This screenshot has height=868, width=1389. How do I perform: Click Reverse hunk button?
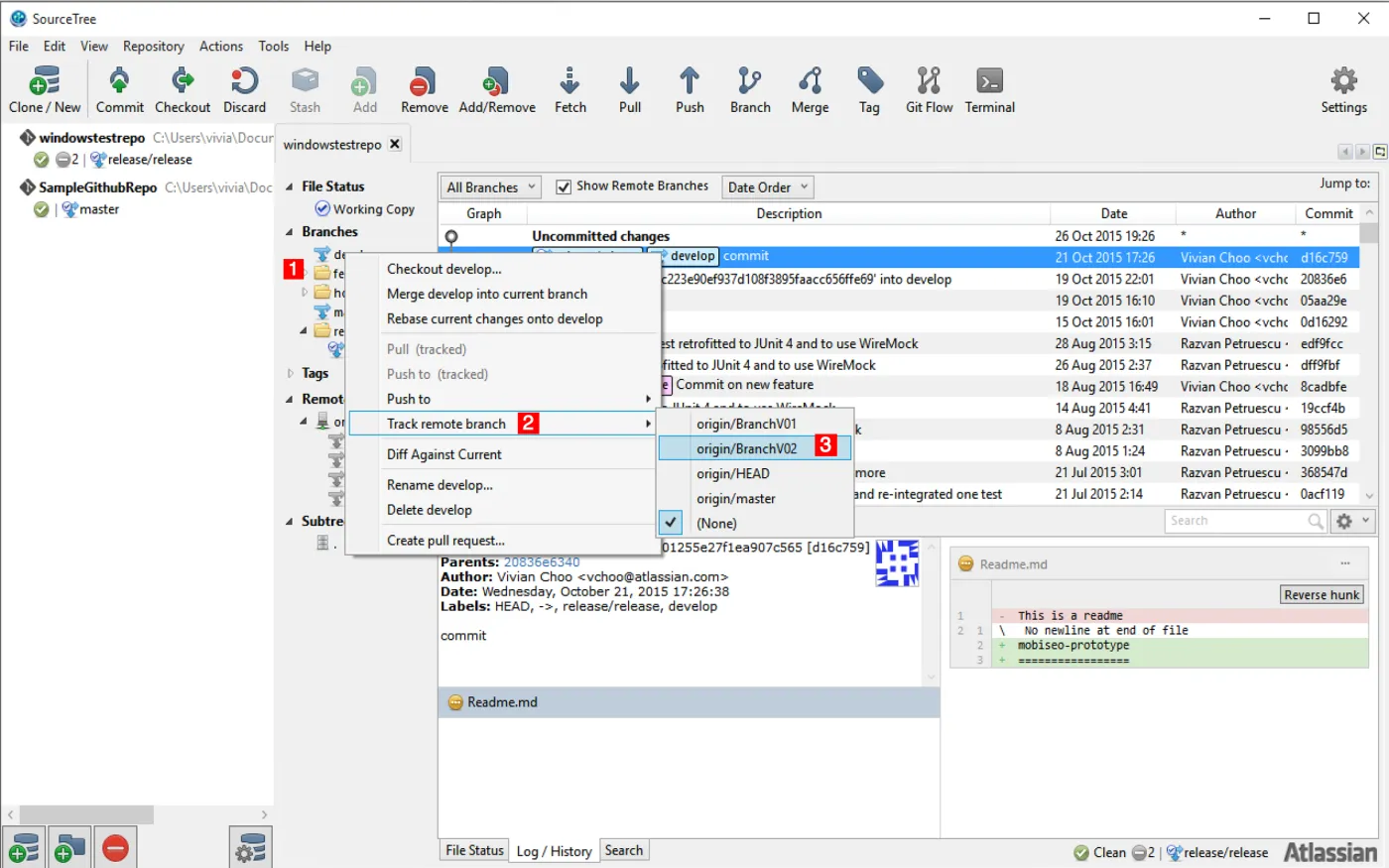pos(1322,594)
